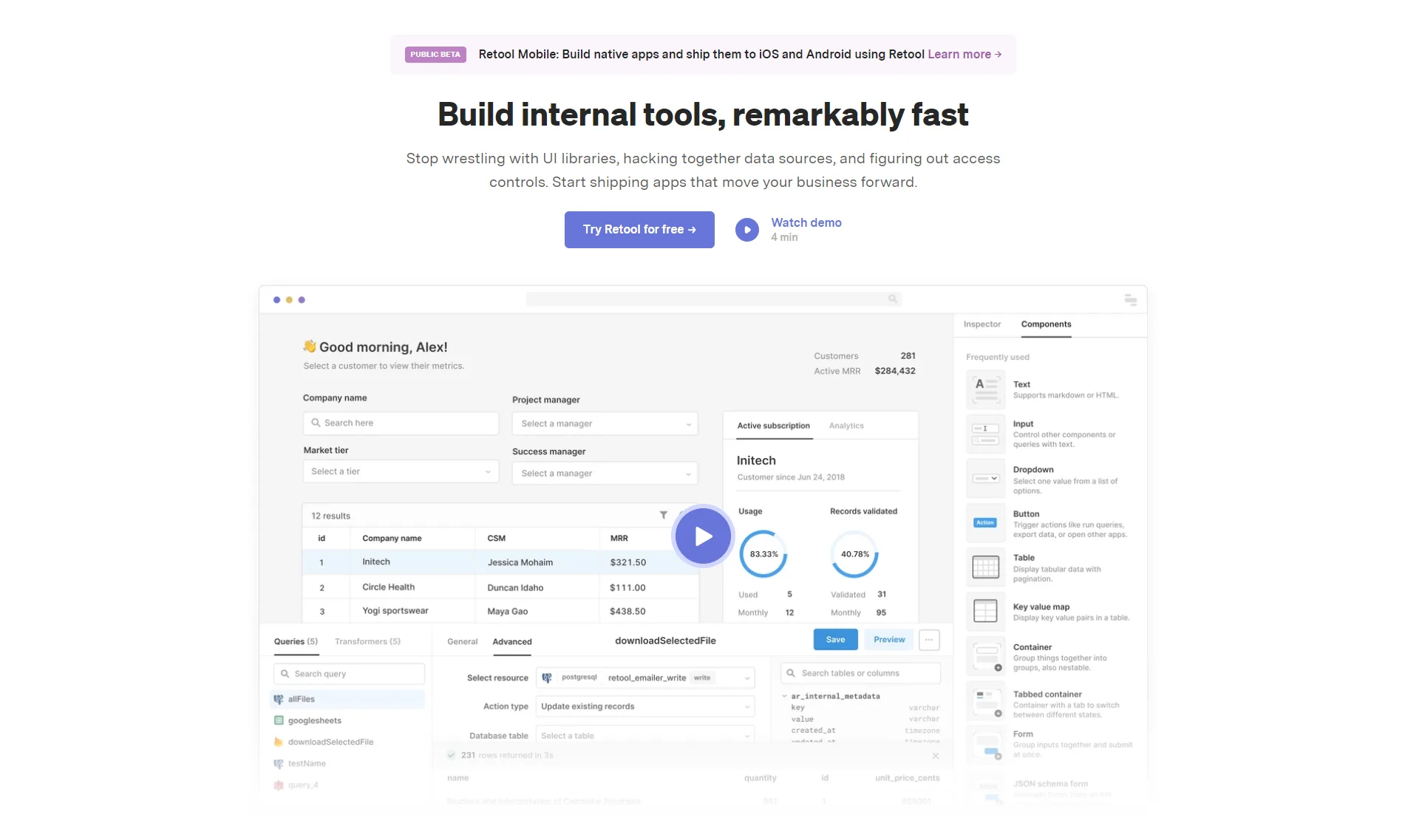
Task: Click the postgresql resource icon
Action: 547,677
